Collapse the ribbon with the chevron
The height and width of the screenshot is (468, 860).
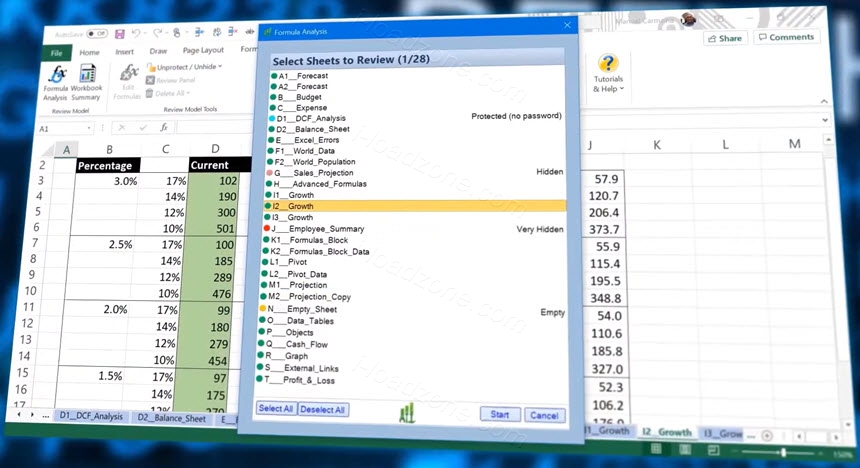[x=824, y=101]
